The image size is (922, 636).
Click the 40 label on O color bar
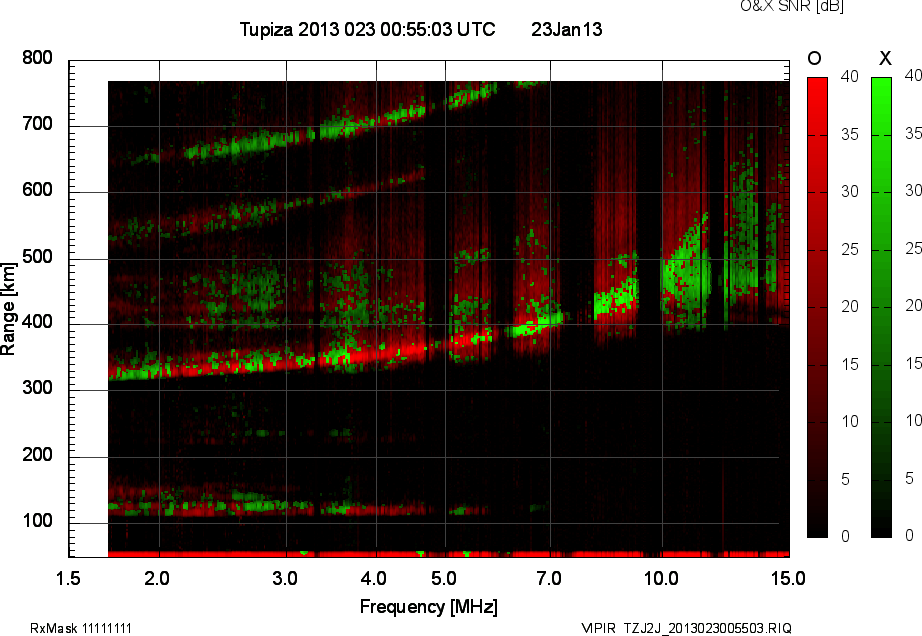click(x=850, y=76)
